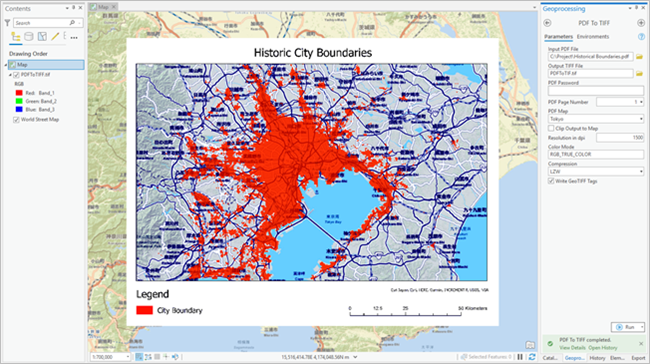Pin the Geoprocessing pane auto-hide icon
Viewport: 650px width, 364px height.
point(637,8)
